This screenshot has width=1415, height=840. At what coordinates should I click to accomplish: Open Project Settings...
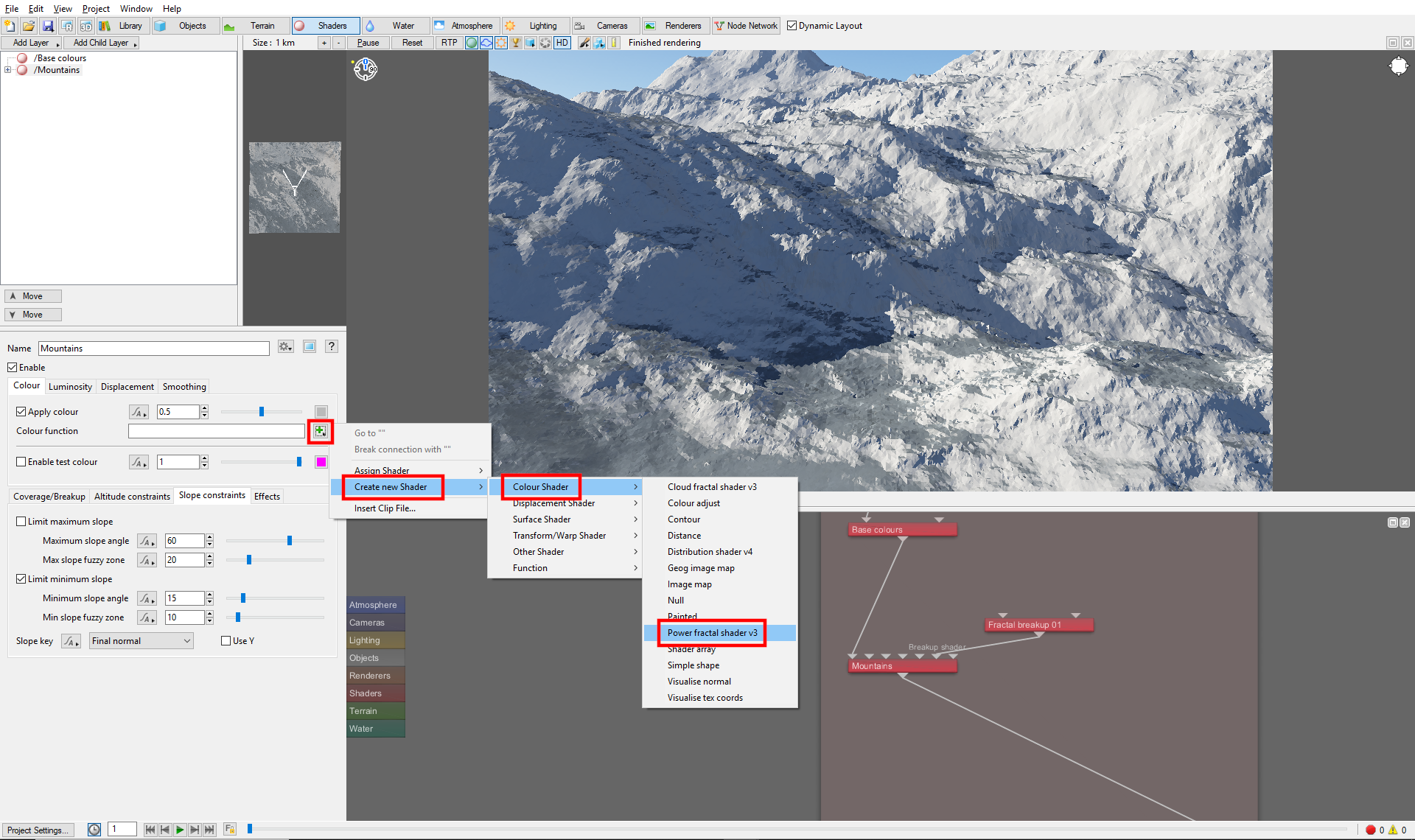(38, 830)
